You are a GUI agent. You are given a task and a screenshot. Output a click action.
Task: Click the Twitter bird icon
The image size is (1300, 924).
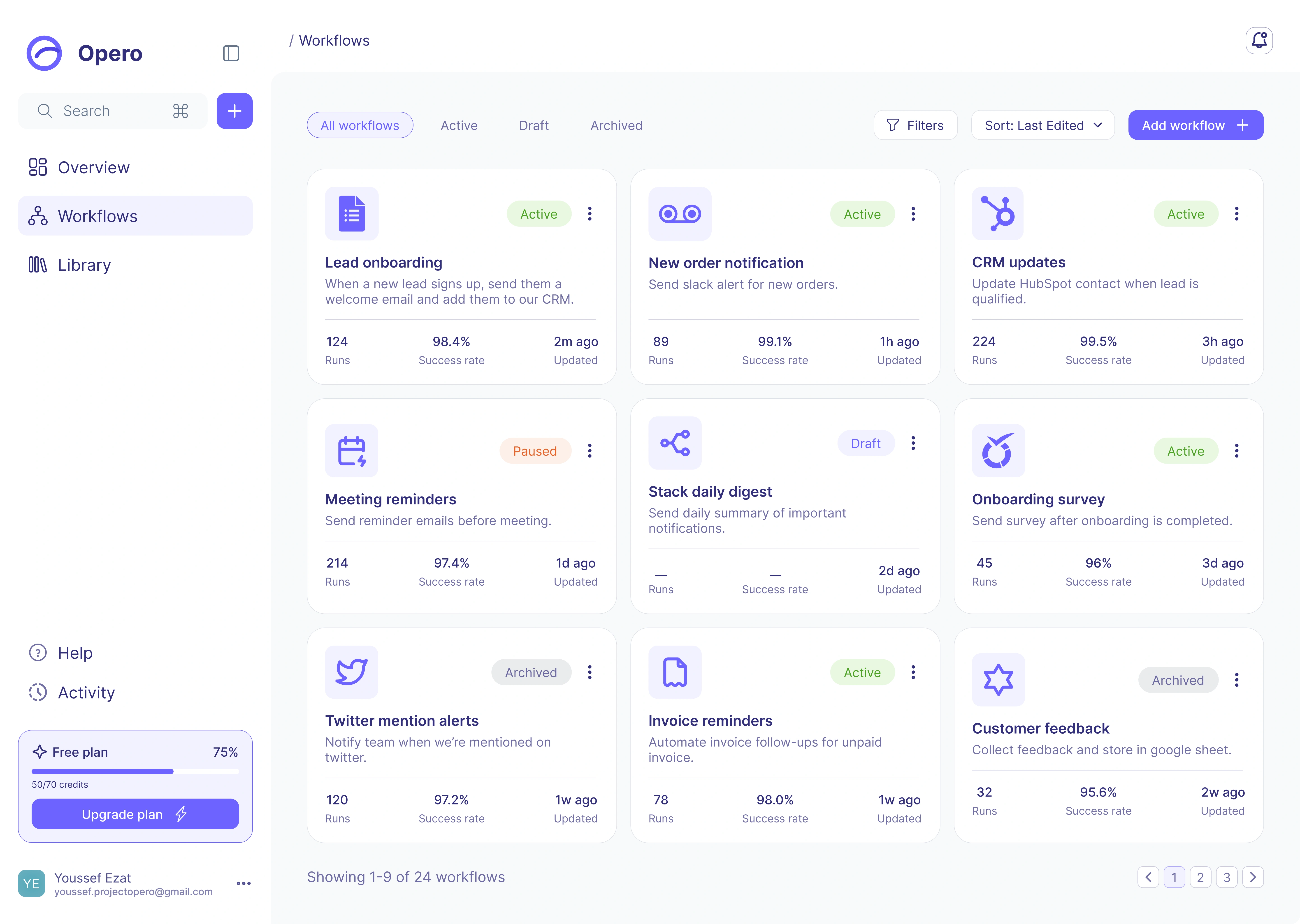[351, 672]
